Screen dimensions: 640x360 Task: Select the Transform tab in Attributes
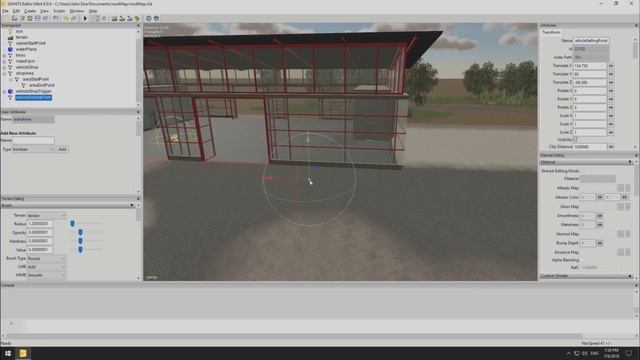click(551, 32)
